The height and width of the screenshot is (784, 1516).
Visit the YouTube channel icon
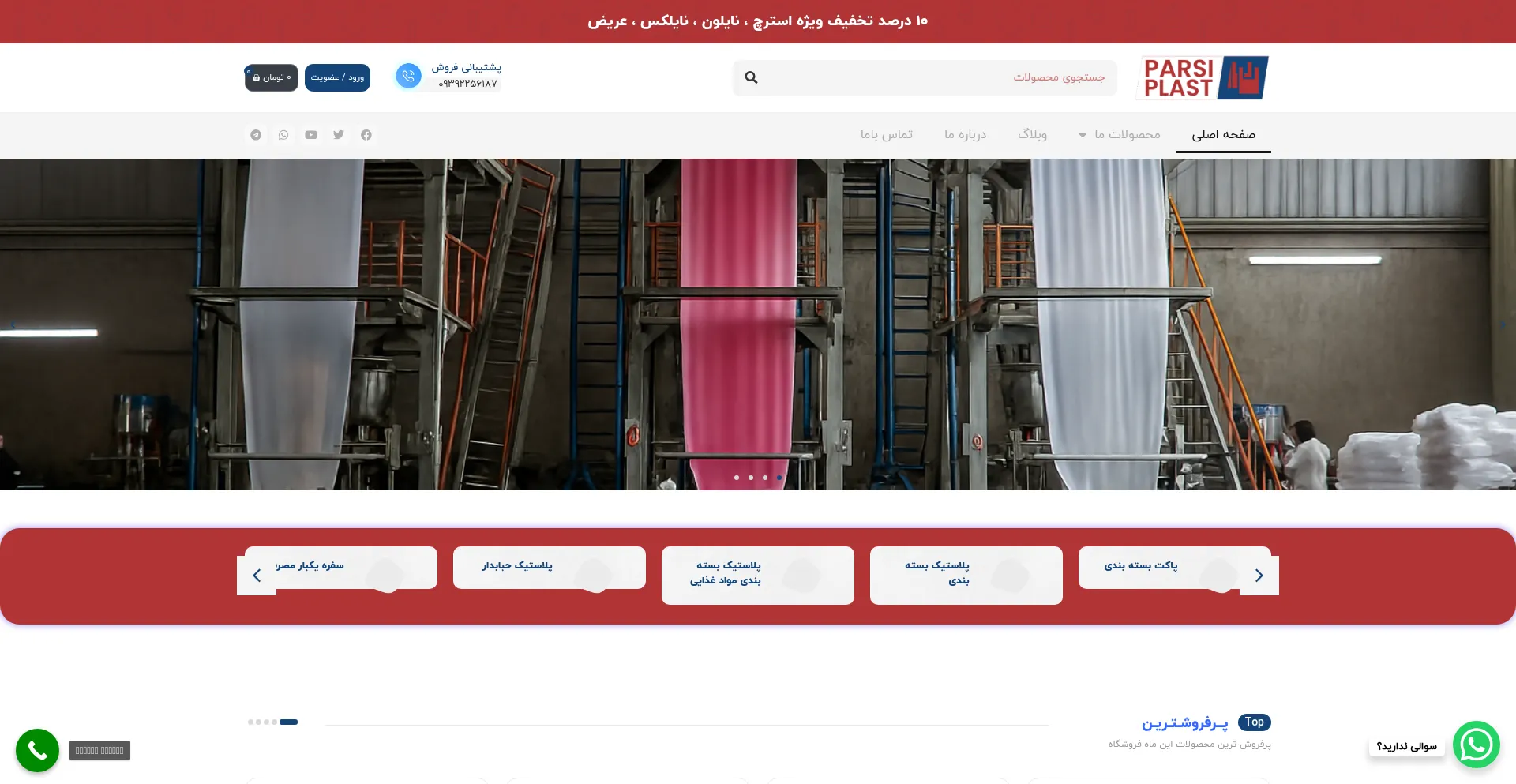point(311,135)
